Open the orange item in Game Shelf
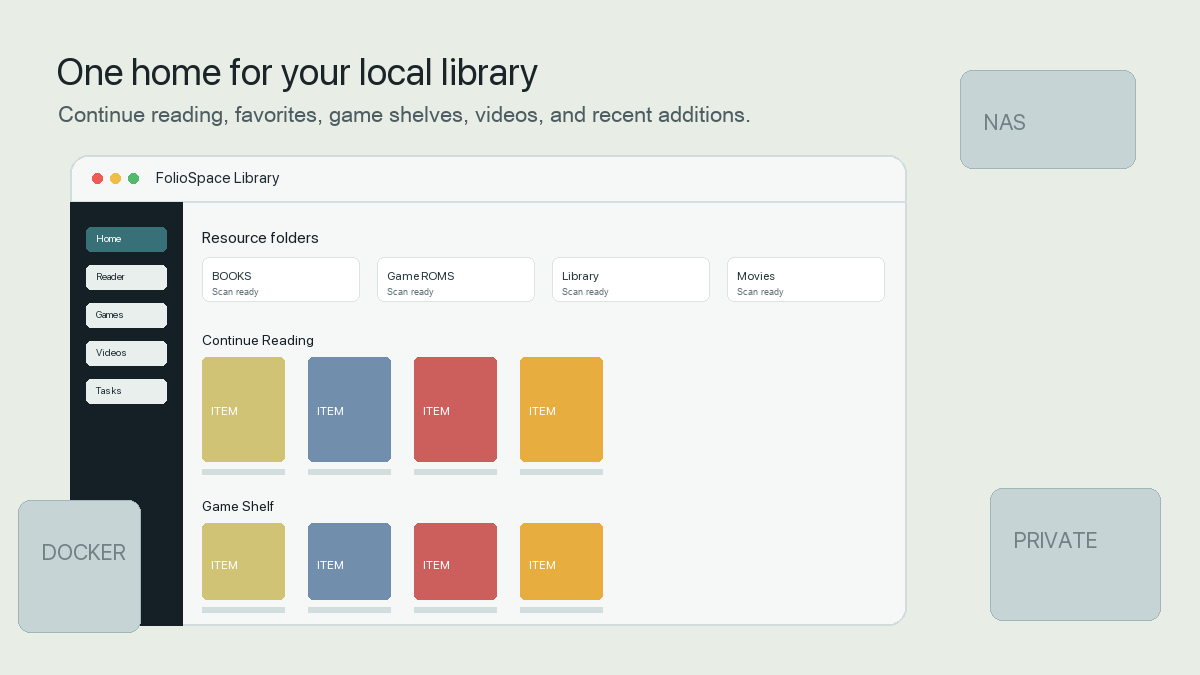Image resolution: width=1200 pixels, height=675 pixels. tap(561, 562)
